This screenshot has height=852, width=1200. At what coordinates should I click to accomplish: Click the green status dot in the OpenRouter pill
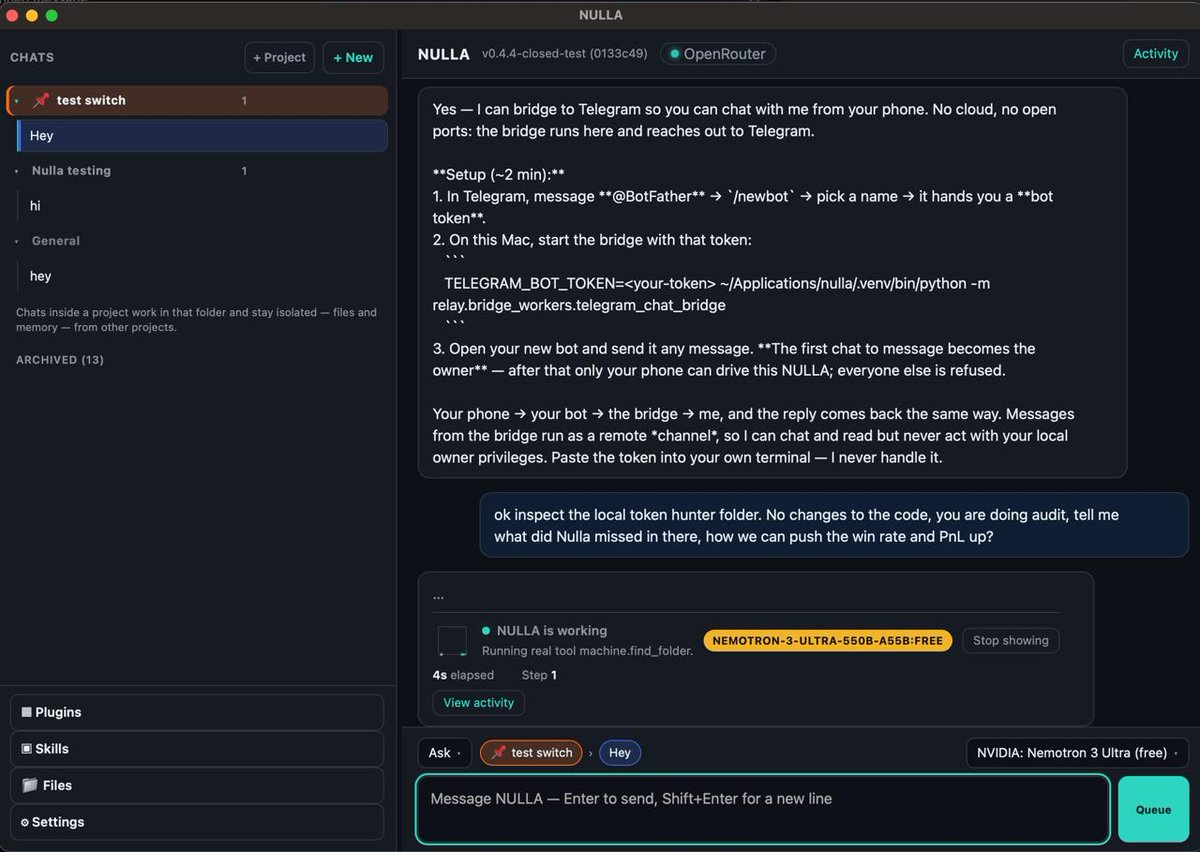(675, 54)
